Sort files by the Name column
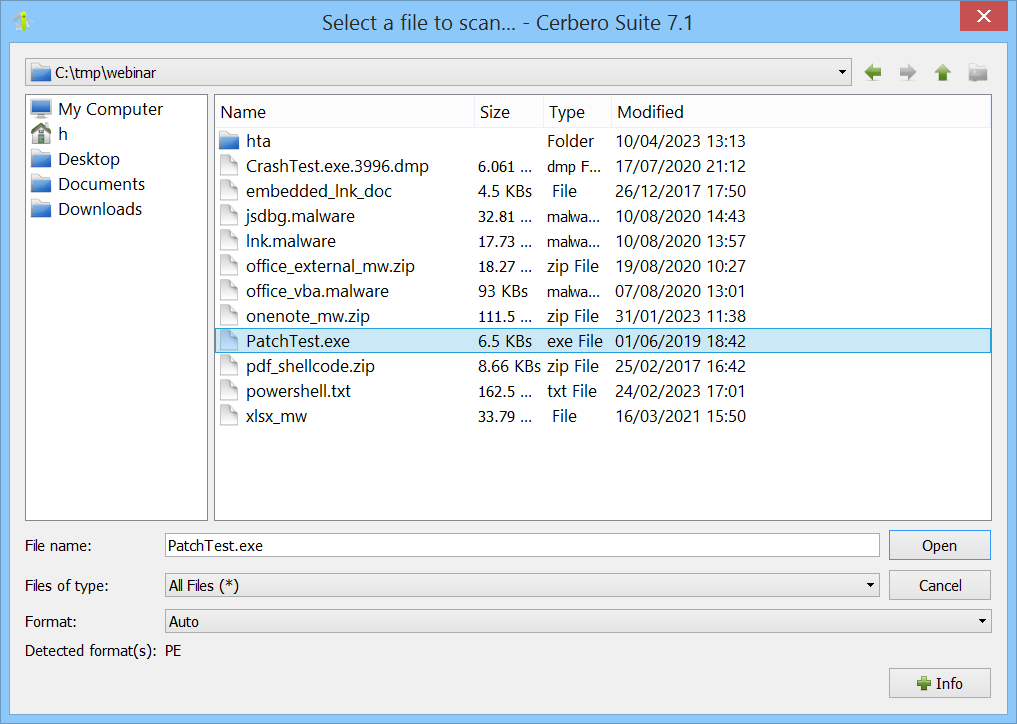The width and height of the screenshot is (1017, 724). (344, 112)
